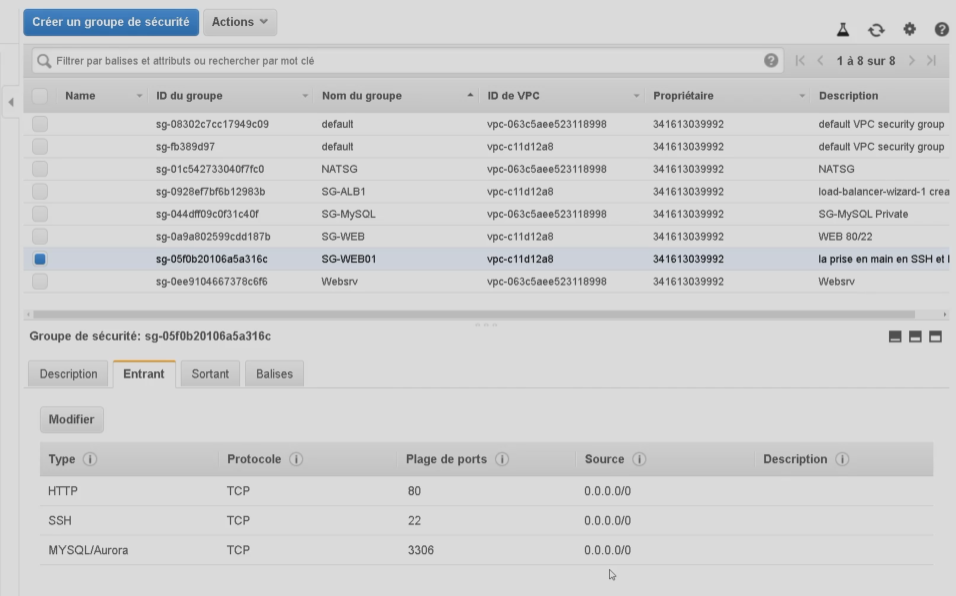Open Propriétaire column dropdown arrow
956x596 pixels.
(x=802, y=96)
